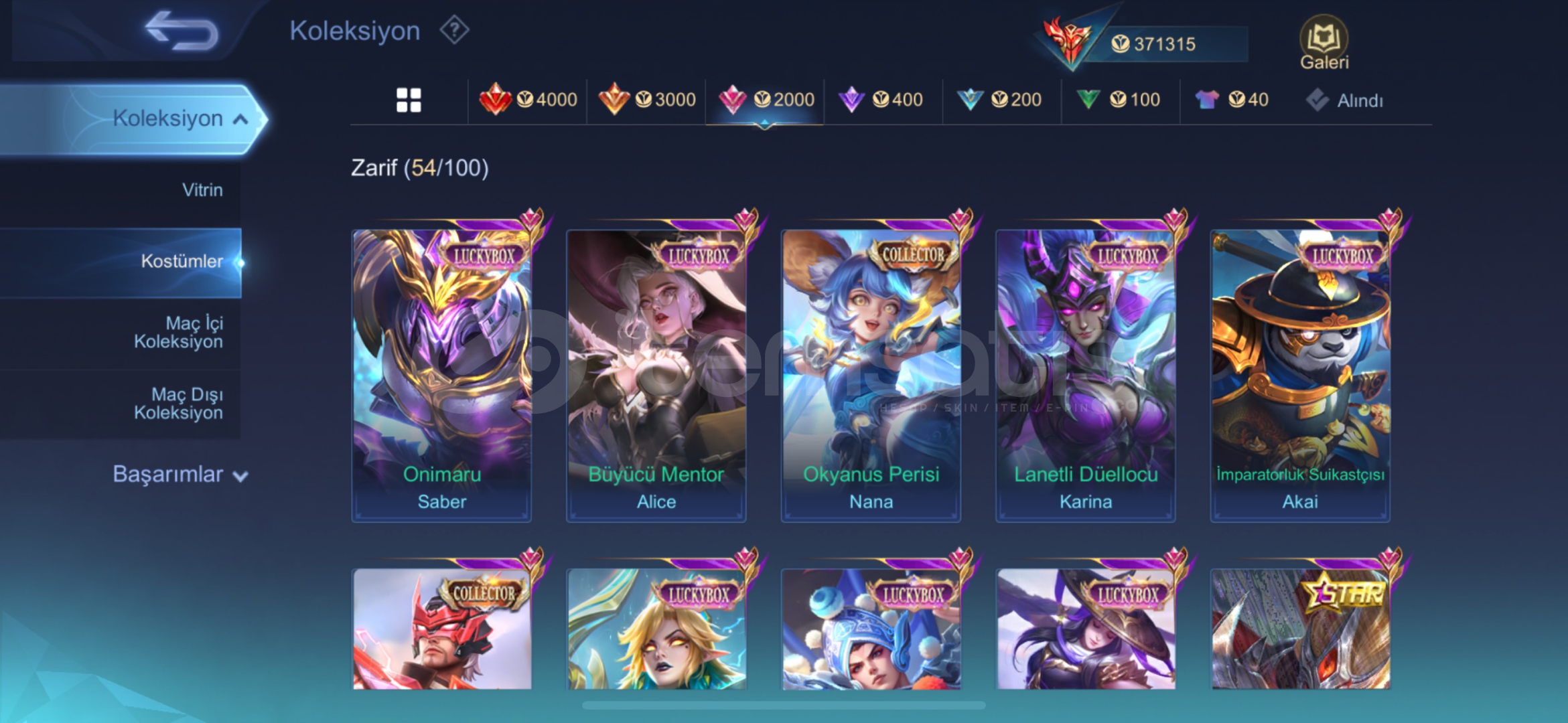Click the horizontal scroll bar at bottom

tap(784, 705)
